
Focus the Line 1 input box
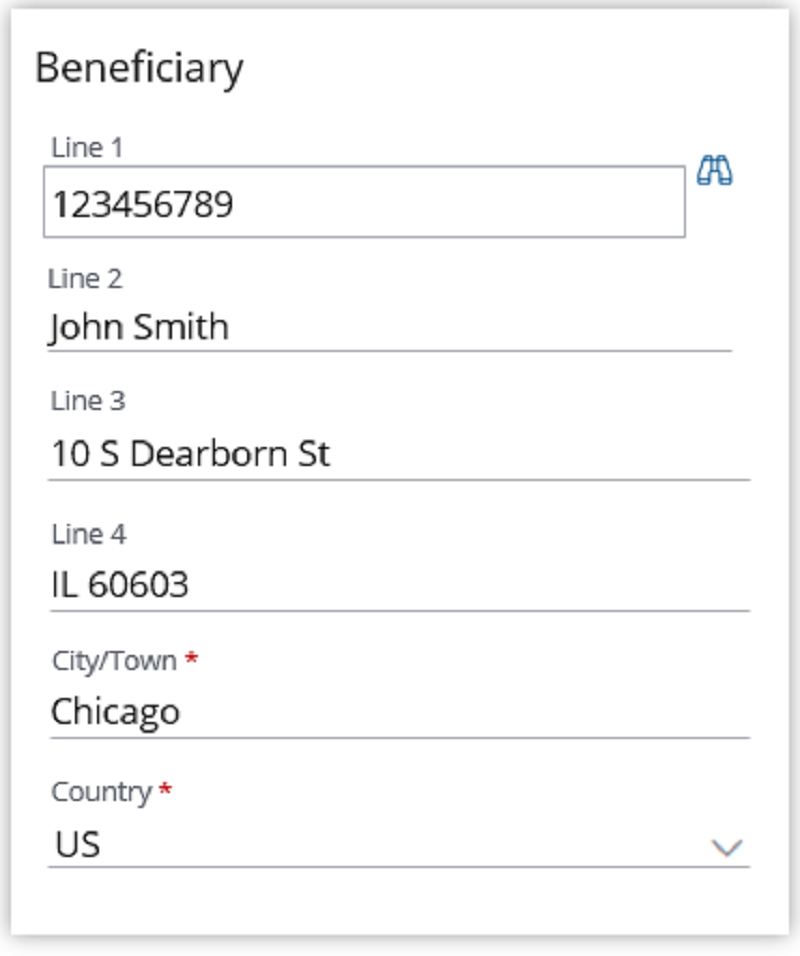(364, 202)
